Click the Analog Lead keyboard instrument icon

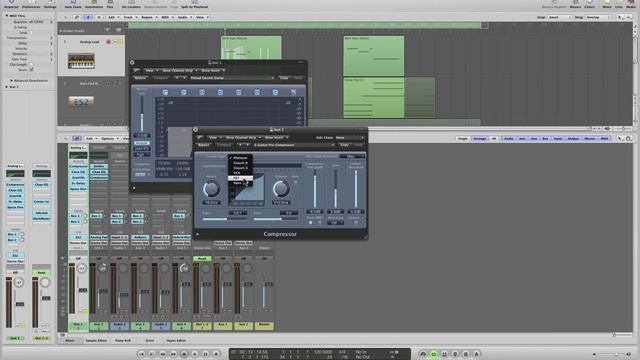pos(81,61)
